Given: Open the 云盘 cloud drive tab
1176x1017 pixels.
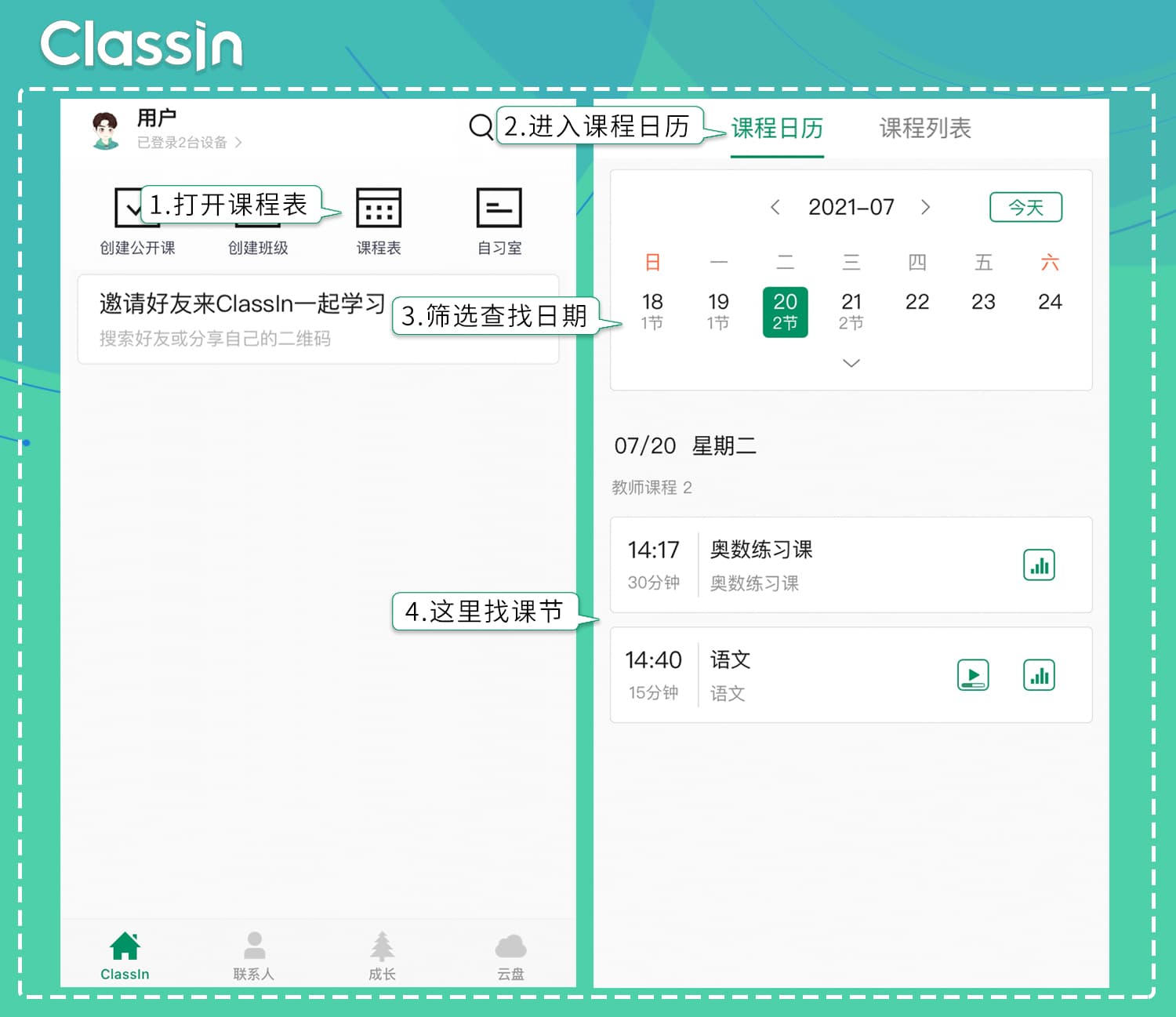Looking at the screenshot, I should (510, 956).
